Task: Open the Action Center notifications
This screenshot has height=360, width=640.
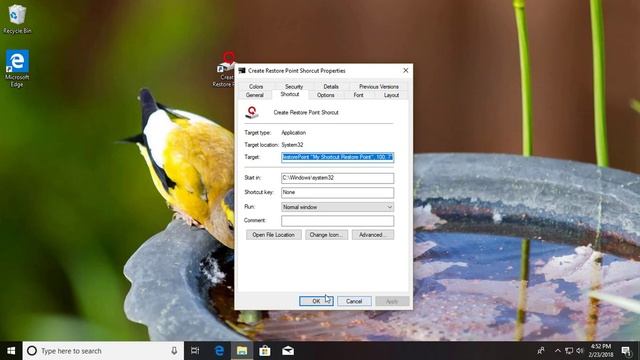Action: click(x=627, y=351)
